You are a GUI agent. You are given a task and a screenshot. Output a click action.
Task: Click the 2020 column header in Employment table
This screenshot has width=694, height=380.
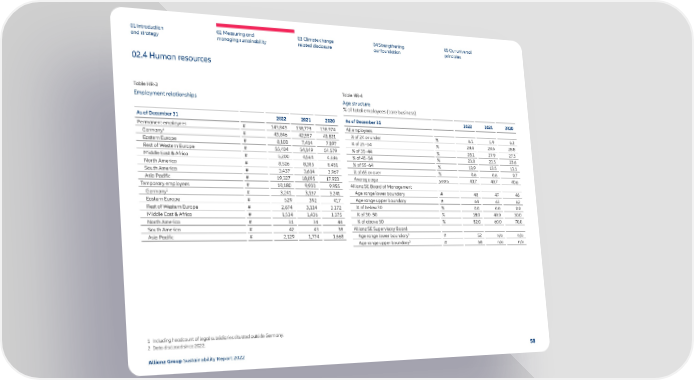pos(330,121)
